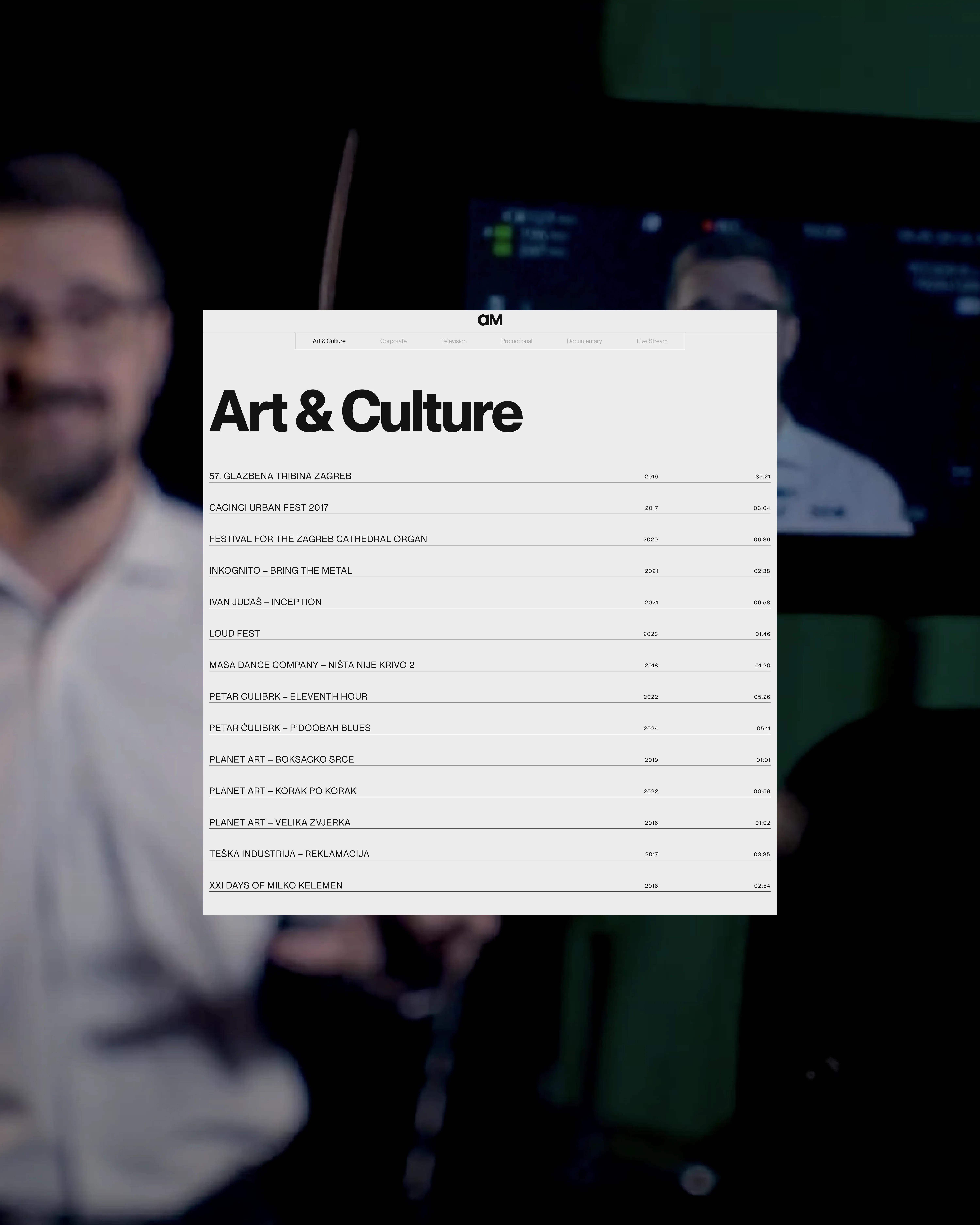
Task: Click year 2020 in Cathedral Organ row
Action: [x=651, y=540]
